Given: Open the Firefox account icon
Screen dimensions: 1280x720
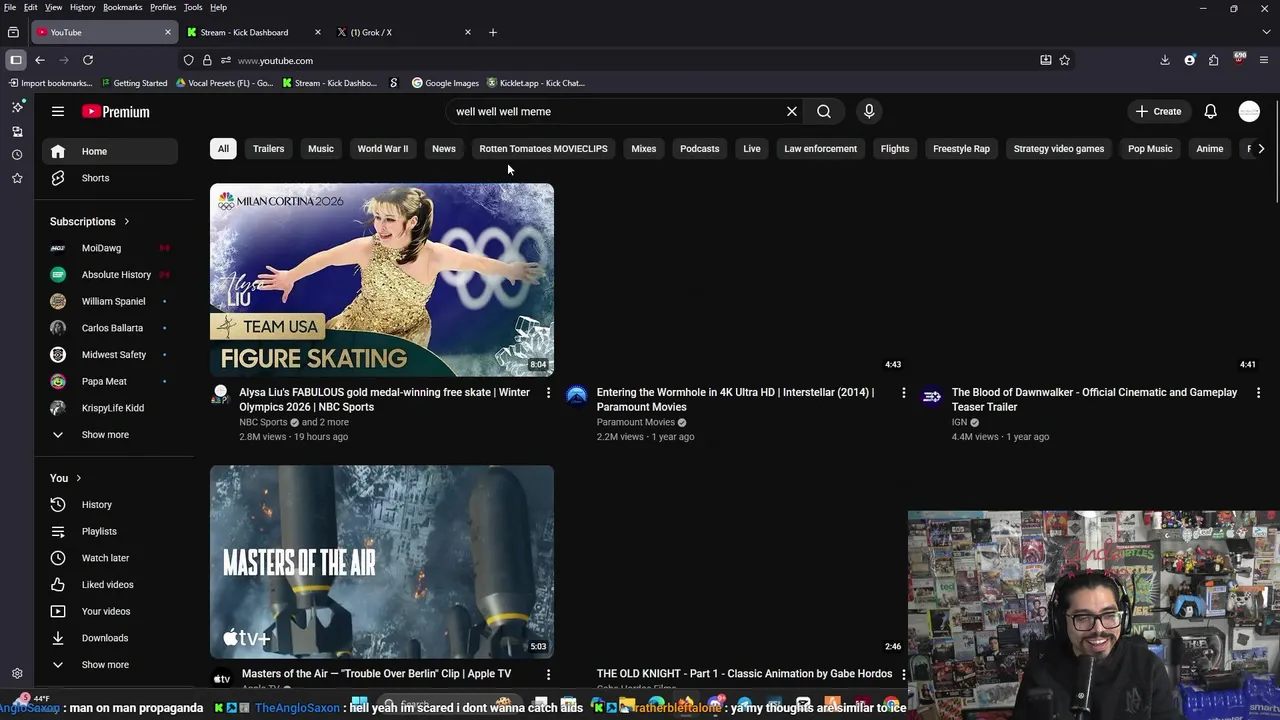Looking at the screenshot, I should 1190,60.
